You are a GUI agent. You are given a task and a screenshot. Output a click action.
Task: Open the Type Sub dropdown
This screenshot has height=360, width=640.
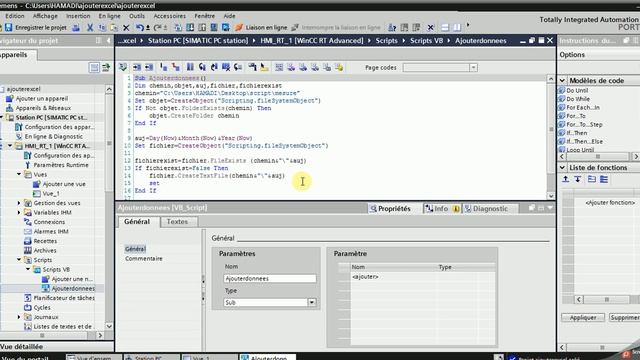[x=311, y=302]
